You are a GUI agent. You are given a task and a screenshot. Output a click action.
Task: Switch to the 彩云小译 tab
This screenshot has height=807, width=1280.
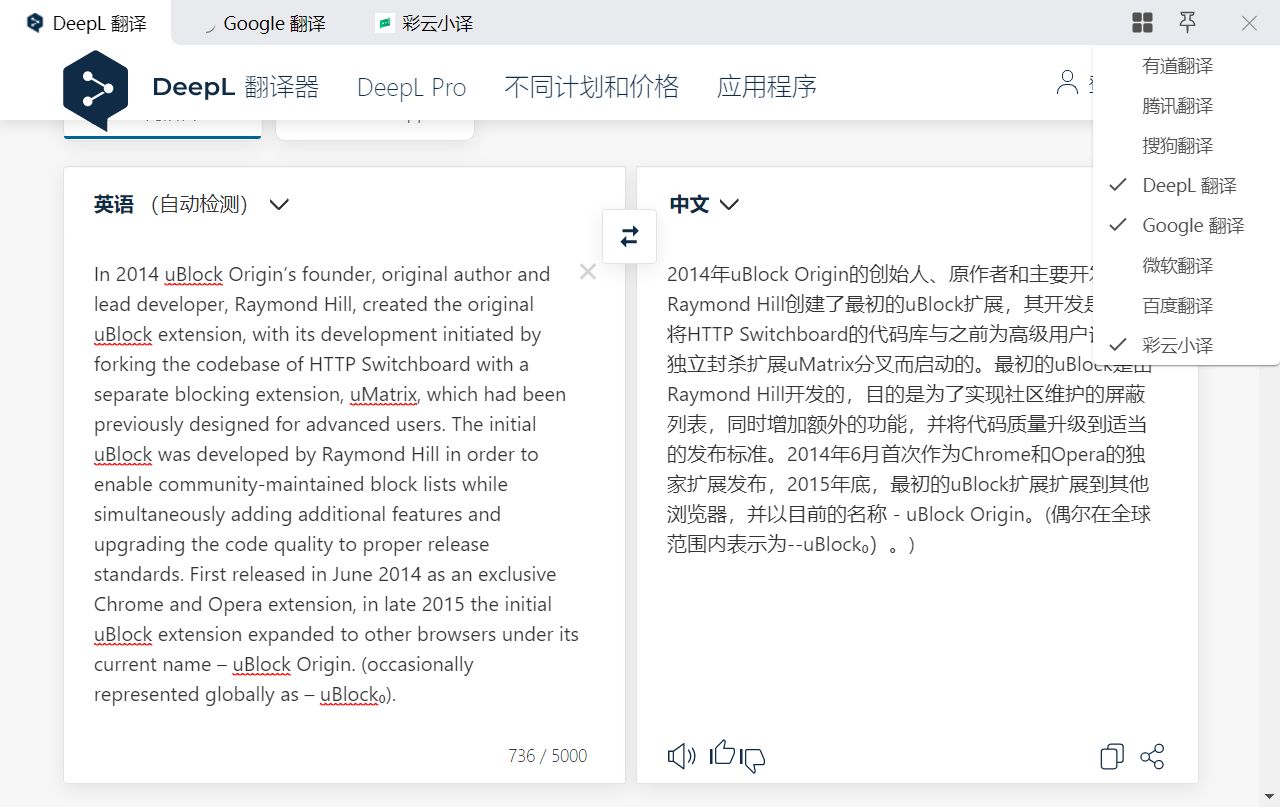coord(424,22)
